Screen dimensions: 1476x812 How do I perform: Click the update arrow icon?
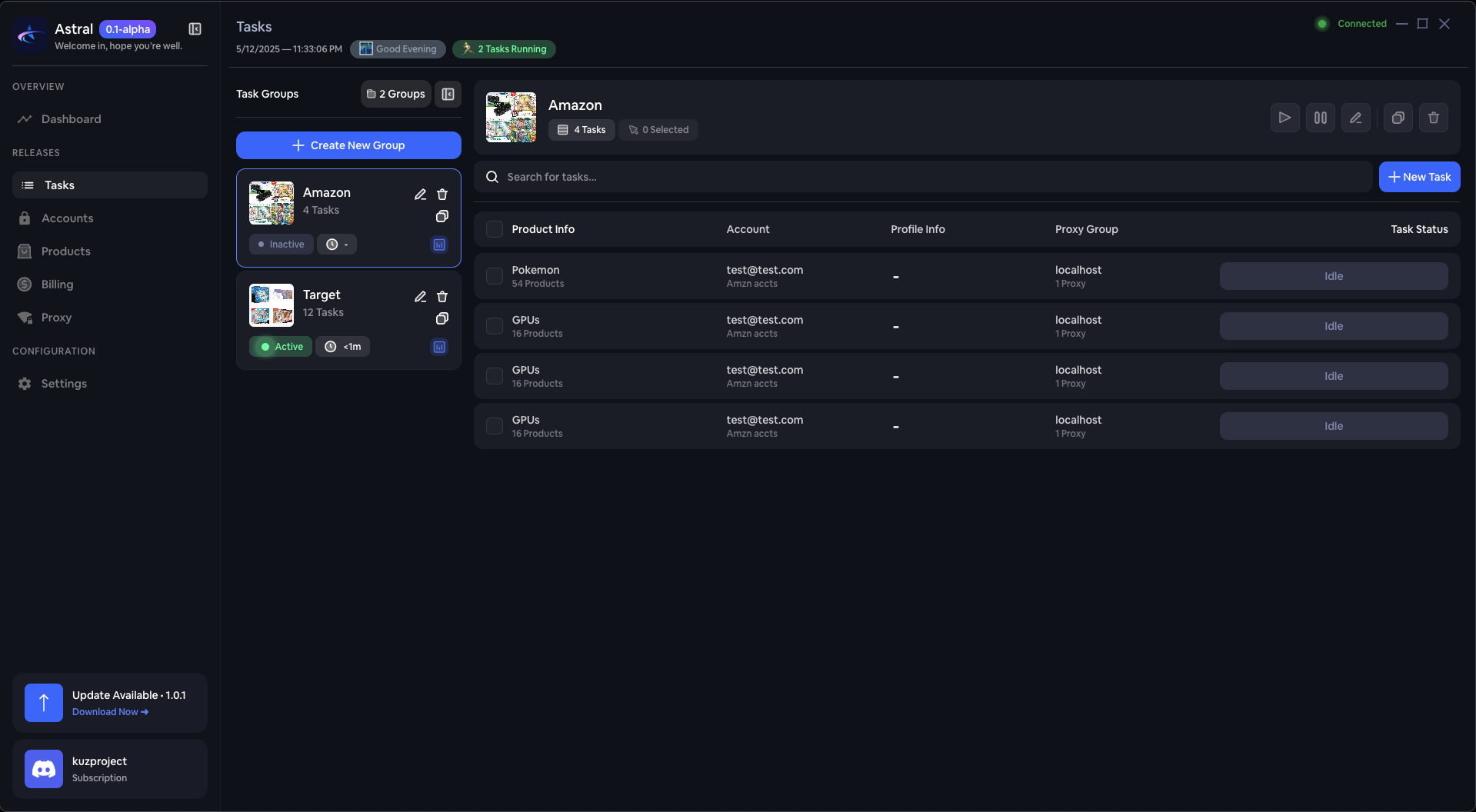(x=44, y=703)
